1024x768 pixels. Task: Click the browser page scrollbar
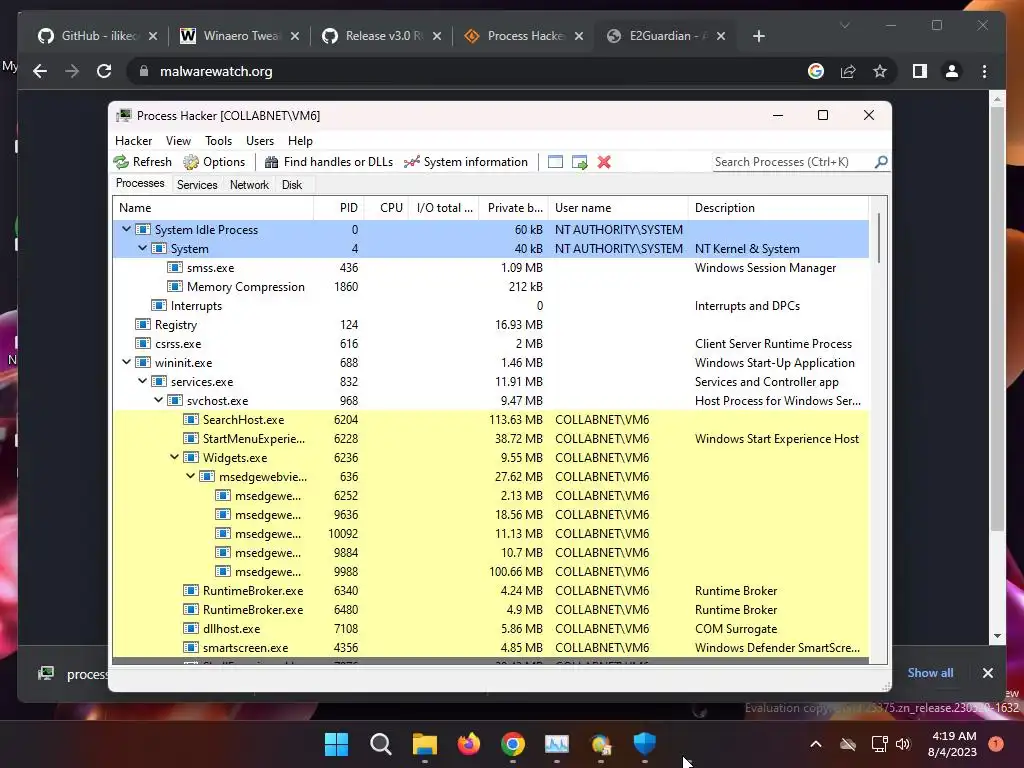point(997,320)
